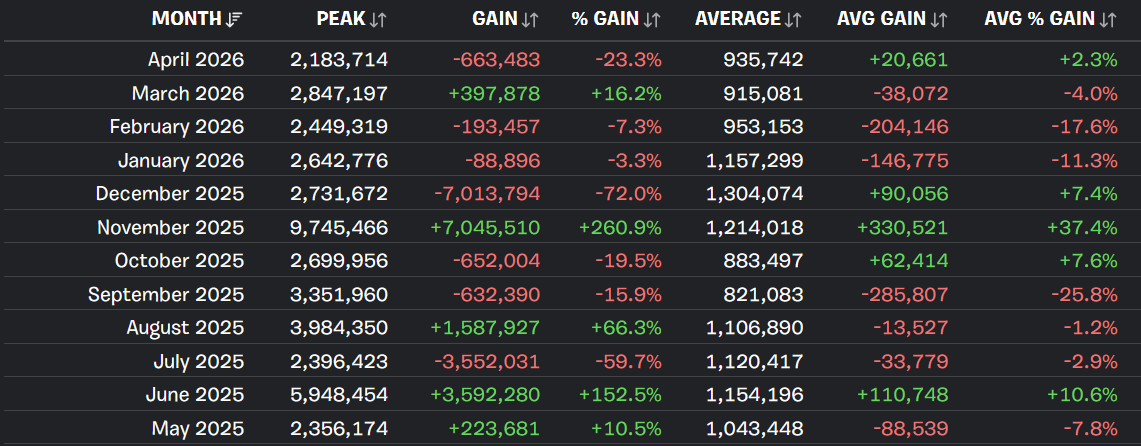Select the September 2025 row label
Viewport: 1141px width, 446px height.
tap(167, 295)
